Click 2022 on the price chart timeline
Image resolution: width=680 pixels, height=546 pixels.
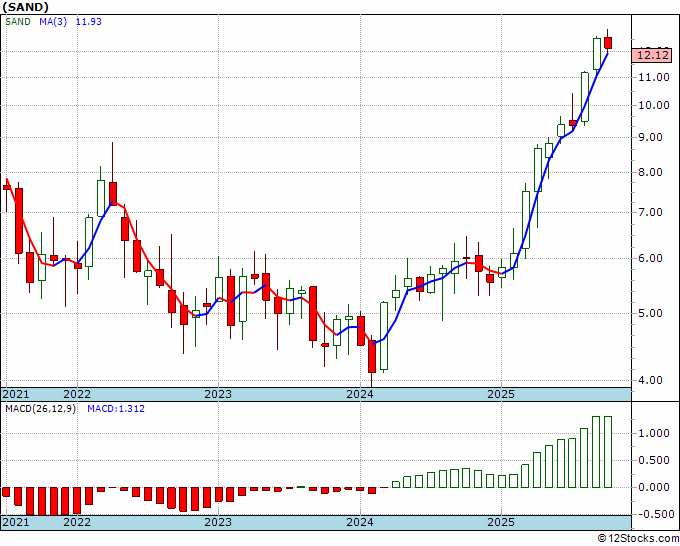(77, 394)
